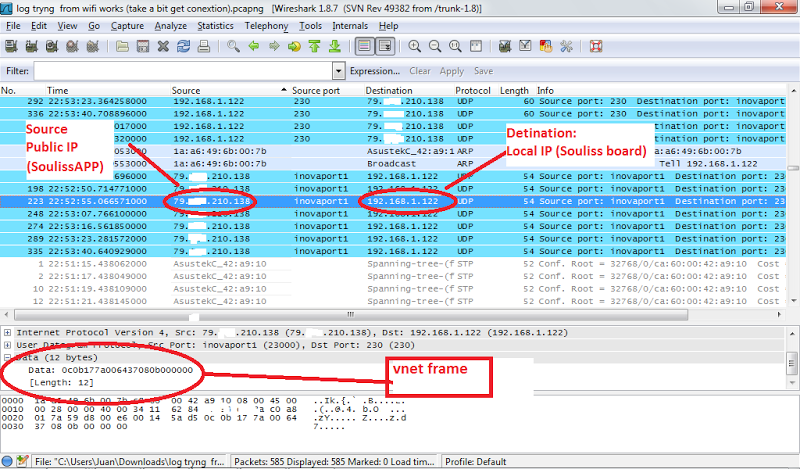Image resolution: width=800 pixels, height=469 pixels.
Task: Click the Expression... filter button
Action: [x=374, y=71]
